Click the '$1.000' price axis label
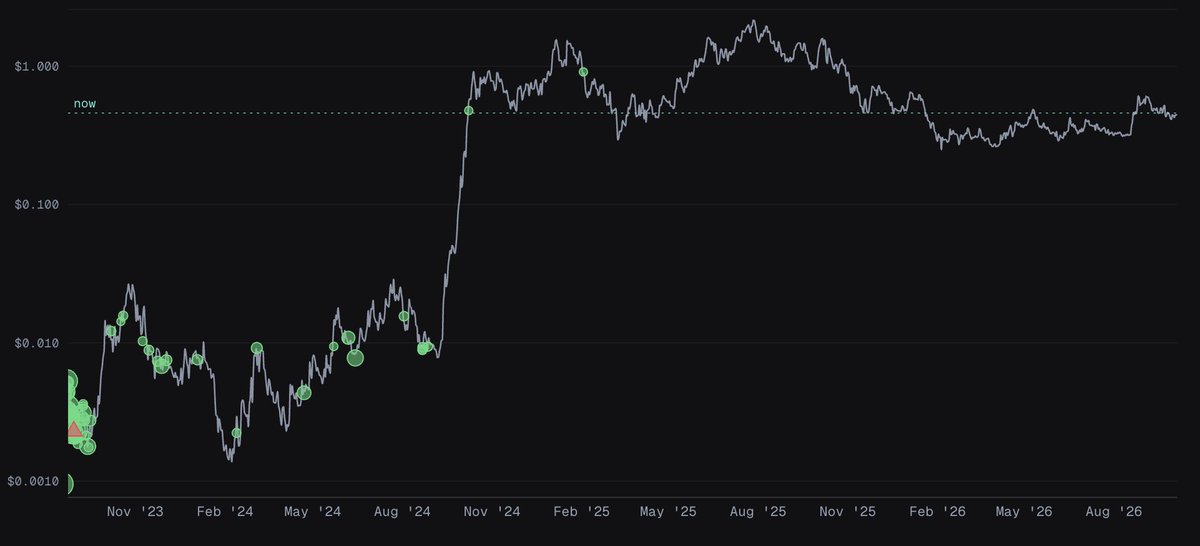The width and height of the screenshot is (1200, 546). (37, 66)
